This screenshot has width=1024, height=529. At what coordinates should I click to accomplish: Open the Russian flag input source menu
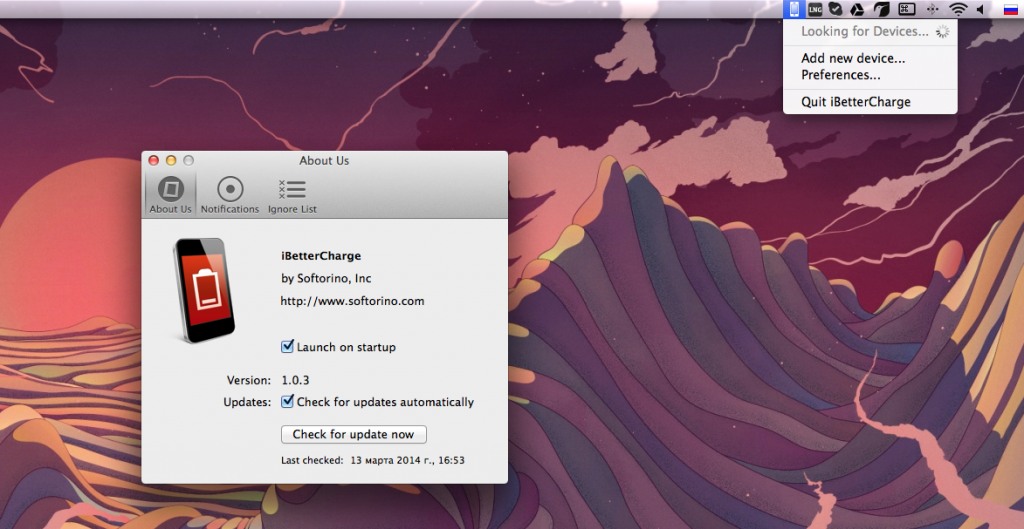pyautogui.click(x=1011, y=9)
